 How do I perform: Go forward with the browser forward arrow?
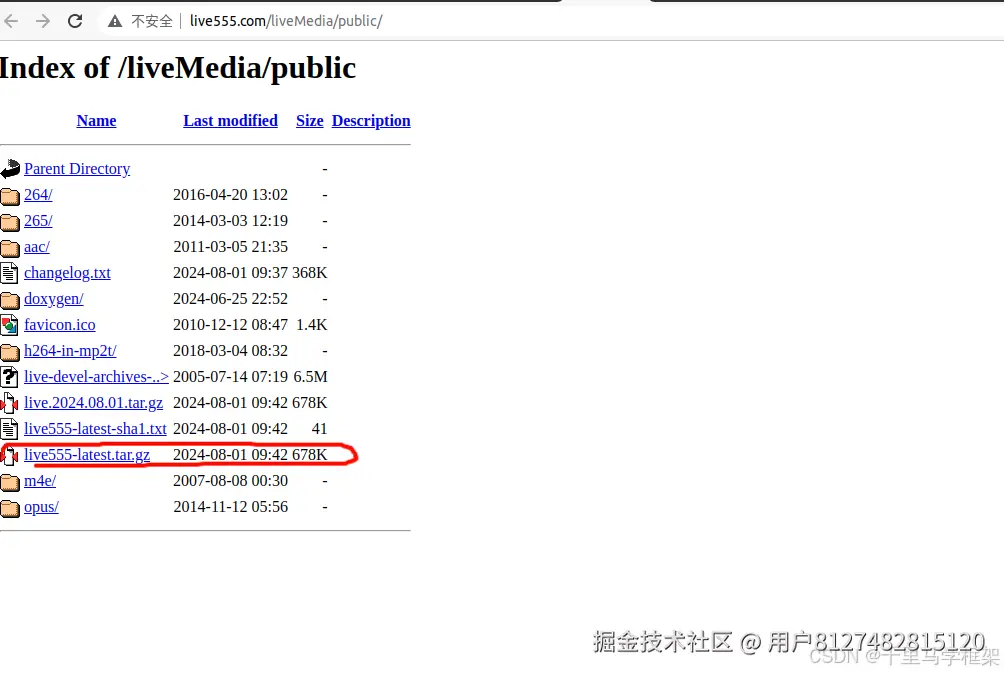(42, 21)
